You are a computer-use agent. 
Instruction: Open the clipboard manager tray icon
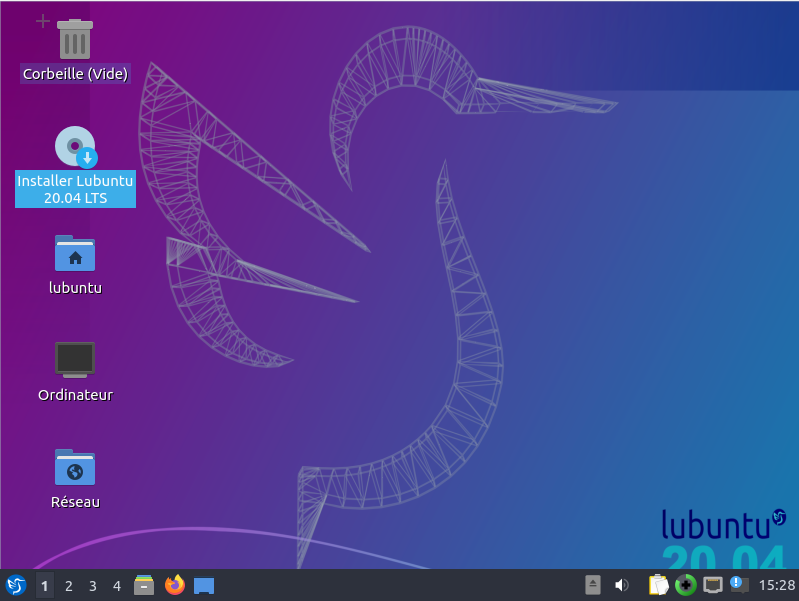(x=658, y=585)
